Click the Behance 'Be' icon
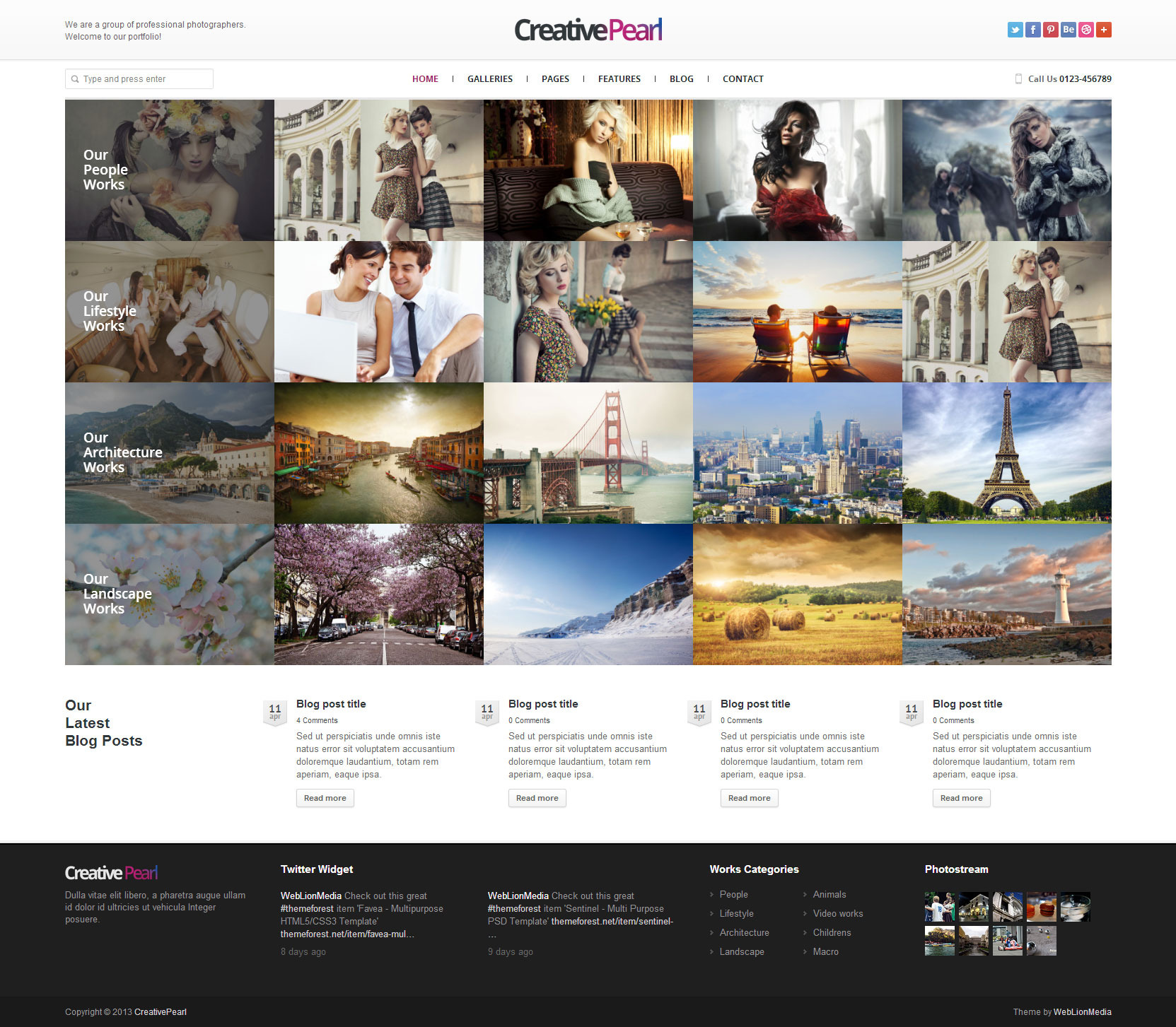 point(1068,30)
